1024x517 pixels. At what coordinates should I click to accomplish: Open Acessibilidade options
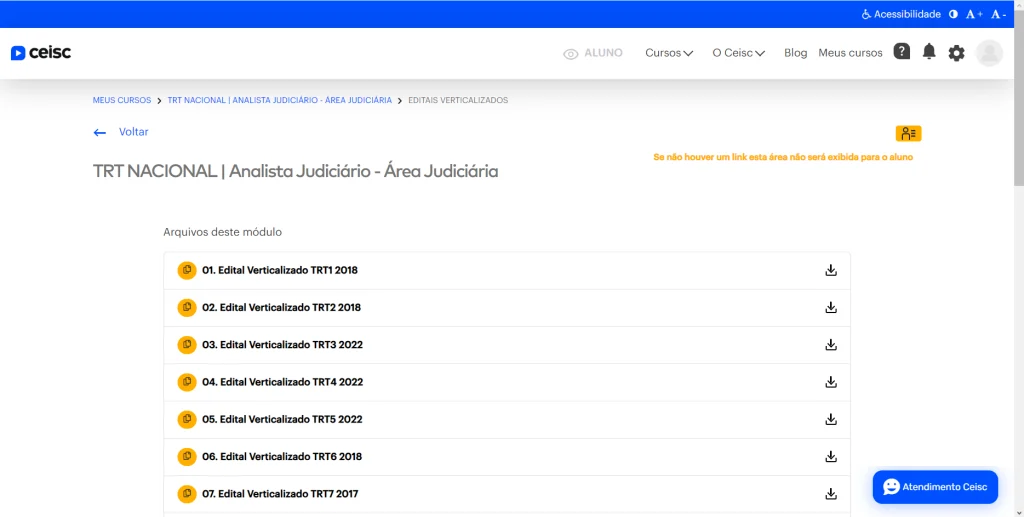coord(901,14)
